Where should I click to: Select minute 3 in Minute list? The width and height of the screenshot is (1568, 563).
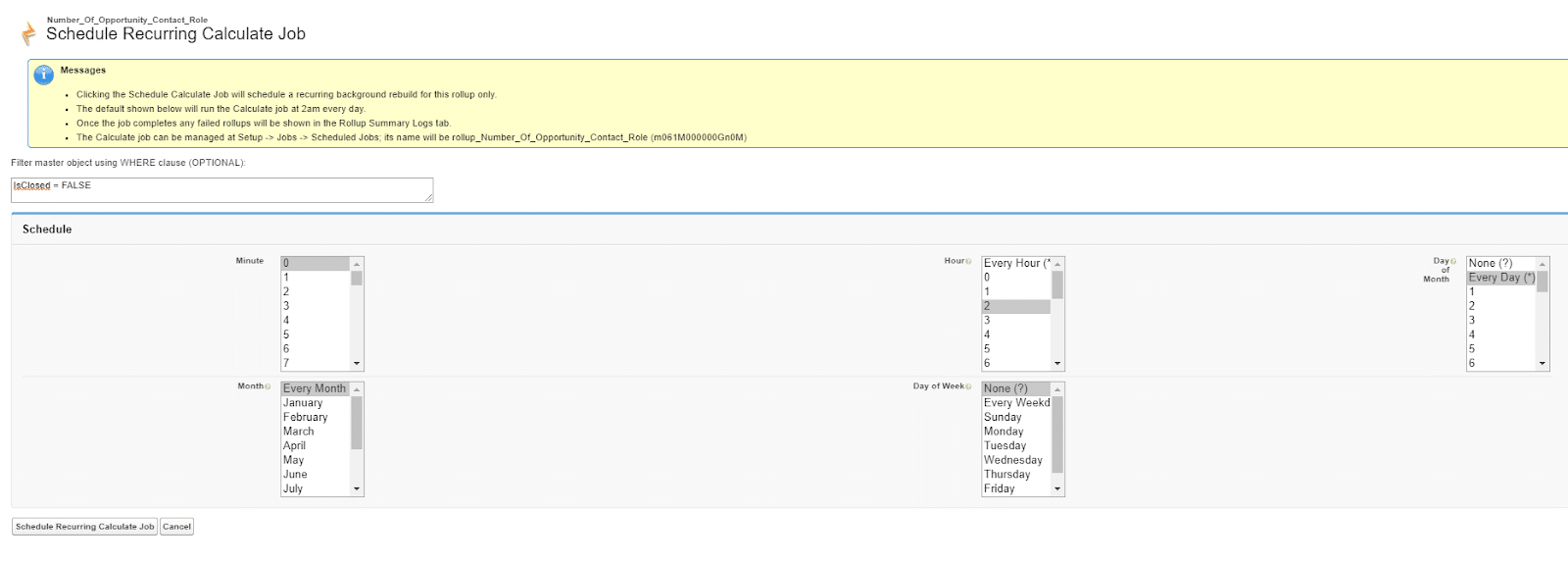(x=315, y=306)
